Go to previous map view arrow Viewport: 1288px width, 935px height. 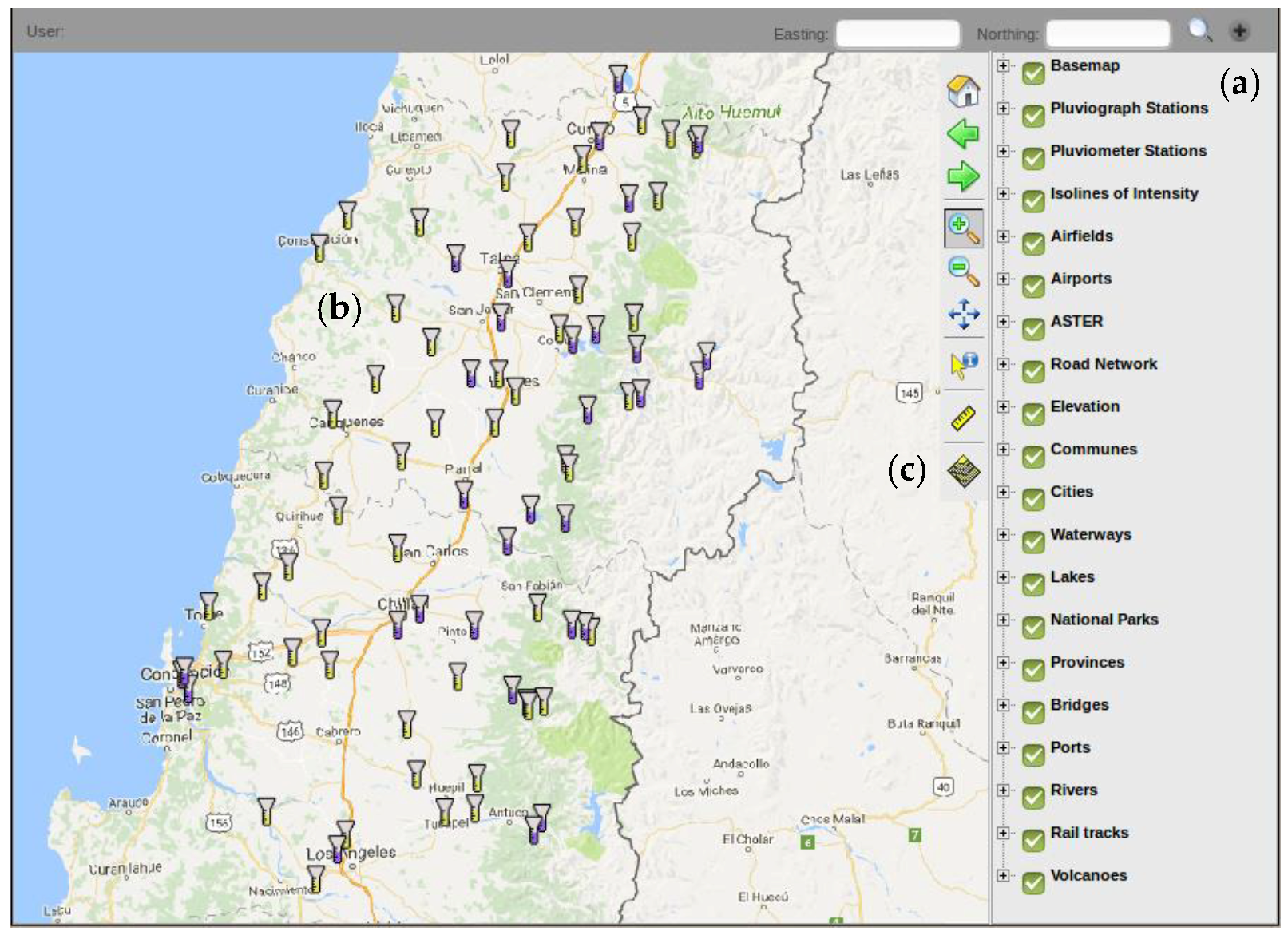(963, 133)
